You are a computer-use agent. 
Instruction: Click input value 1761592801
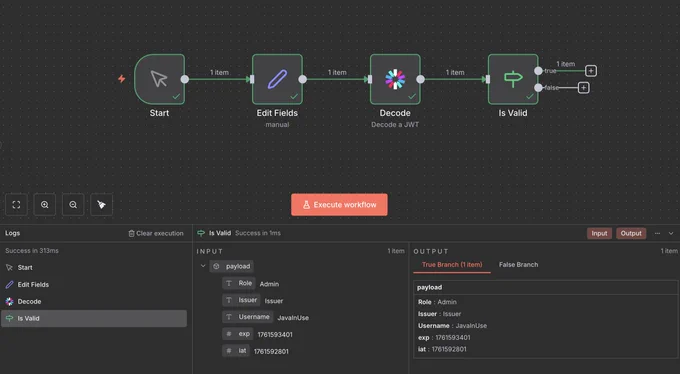[271, 351]
